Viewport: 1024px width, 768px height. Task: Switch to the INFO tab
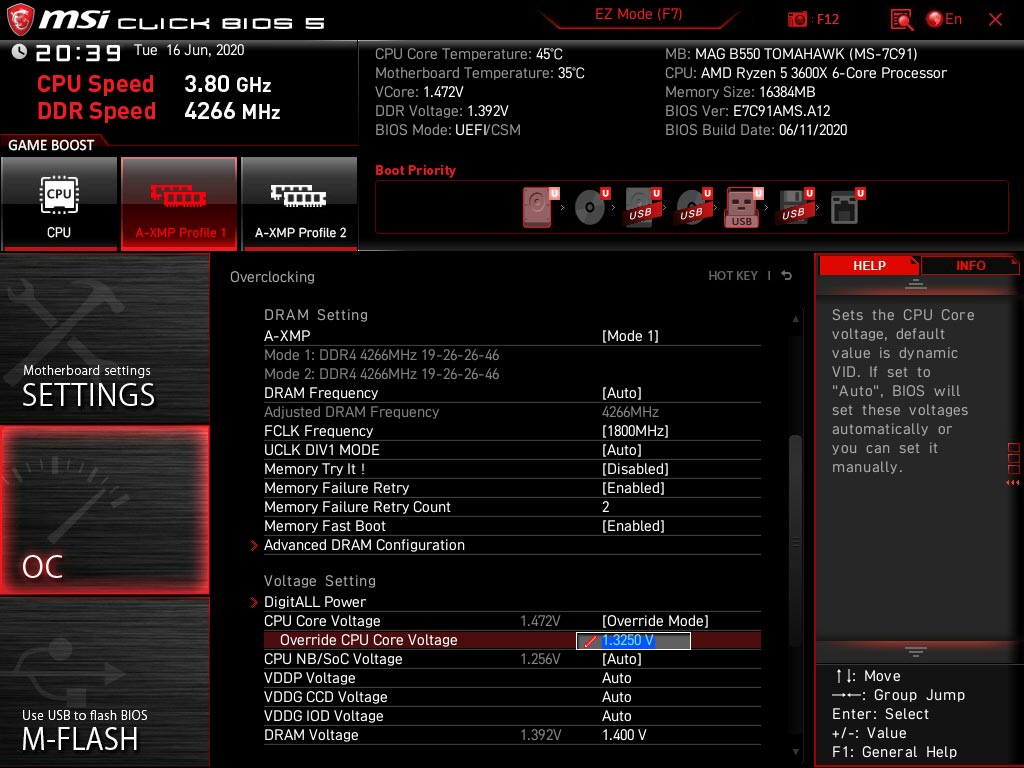(x=970, y=266)
